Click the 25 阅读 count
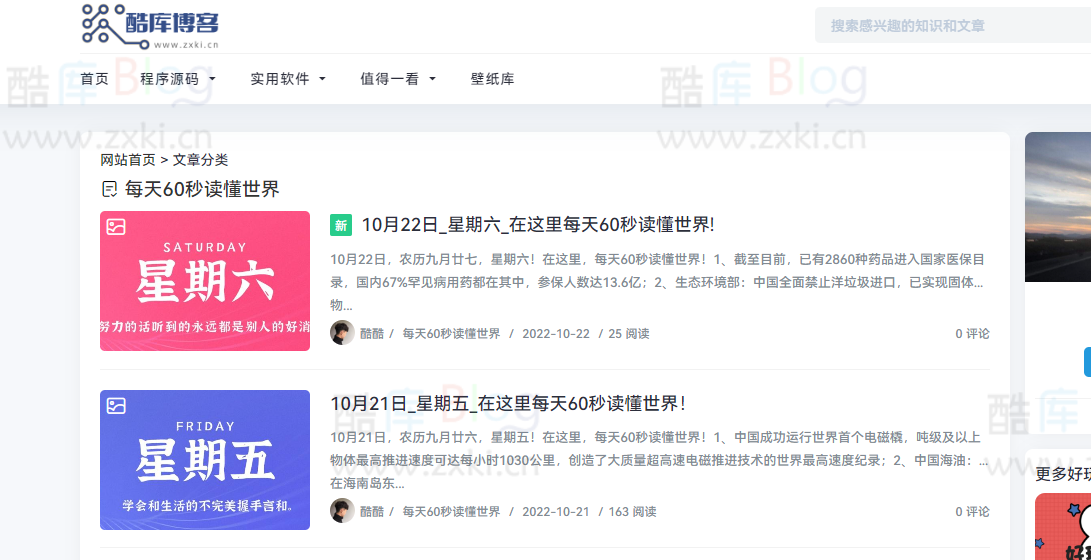Viewport: 1091px width, 560px height. tap(629, 334)
